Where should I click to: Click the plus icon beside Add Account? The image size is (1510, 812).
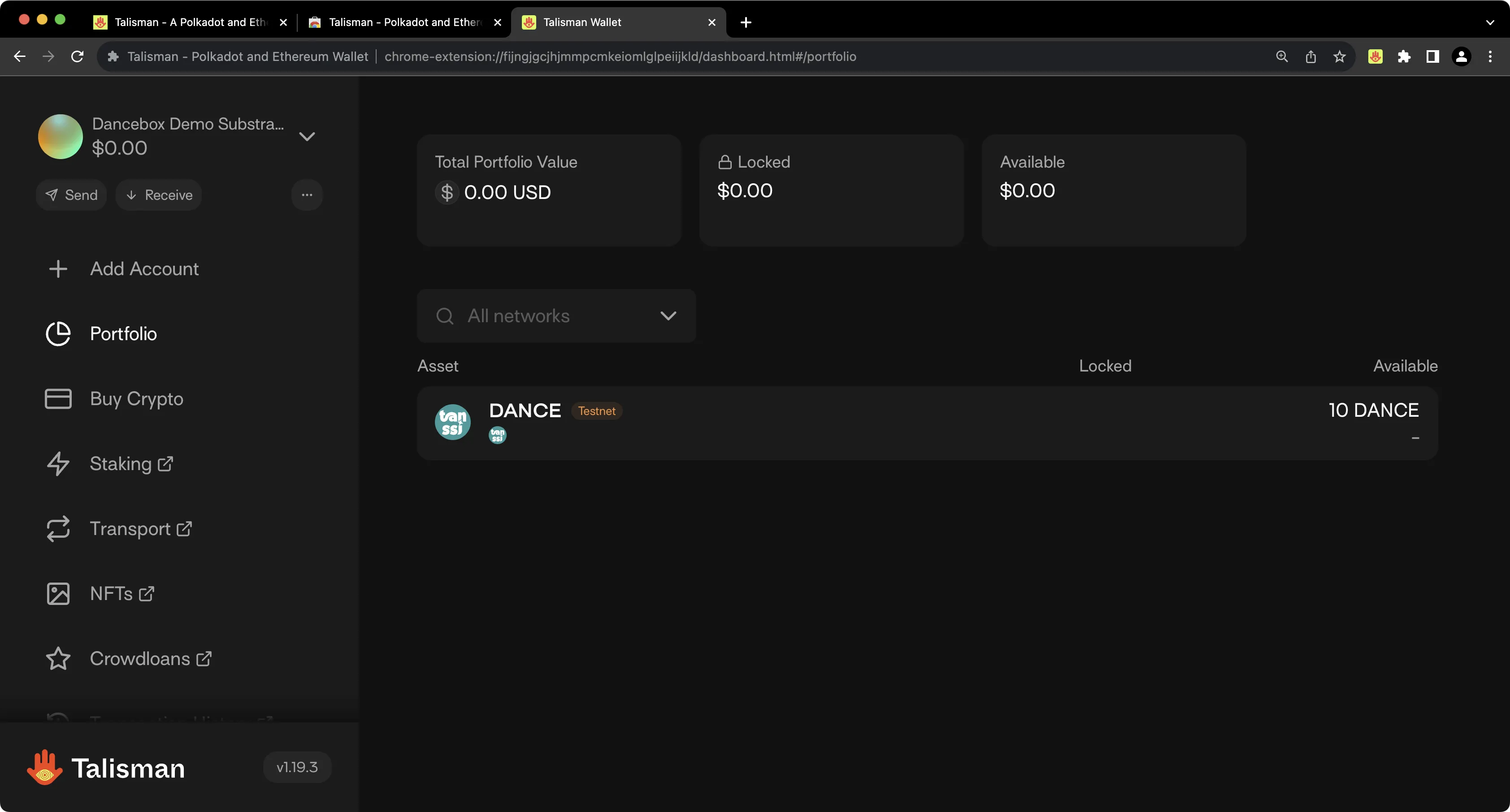[x=58, y=269]
